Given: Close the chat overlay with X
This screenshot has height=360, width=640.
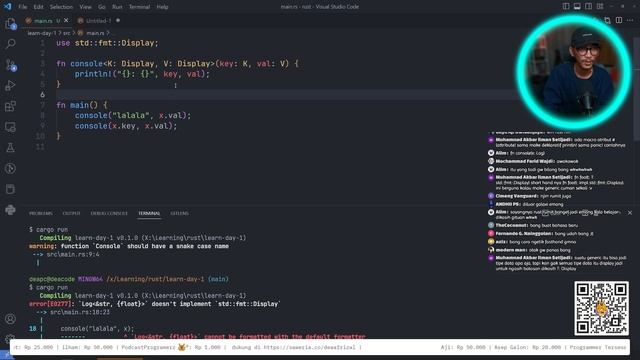Looking at the screenshot, I should point(630,213).
